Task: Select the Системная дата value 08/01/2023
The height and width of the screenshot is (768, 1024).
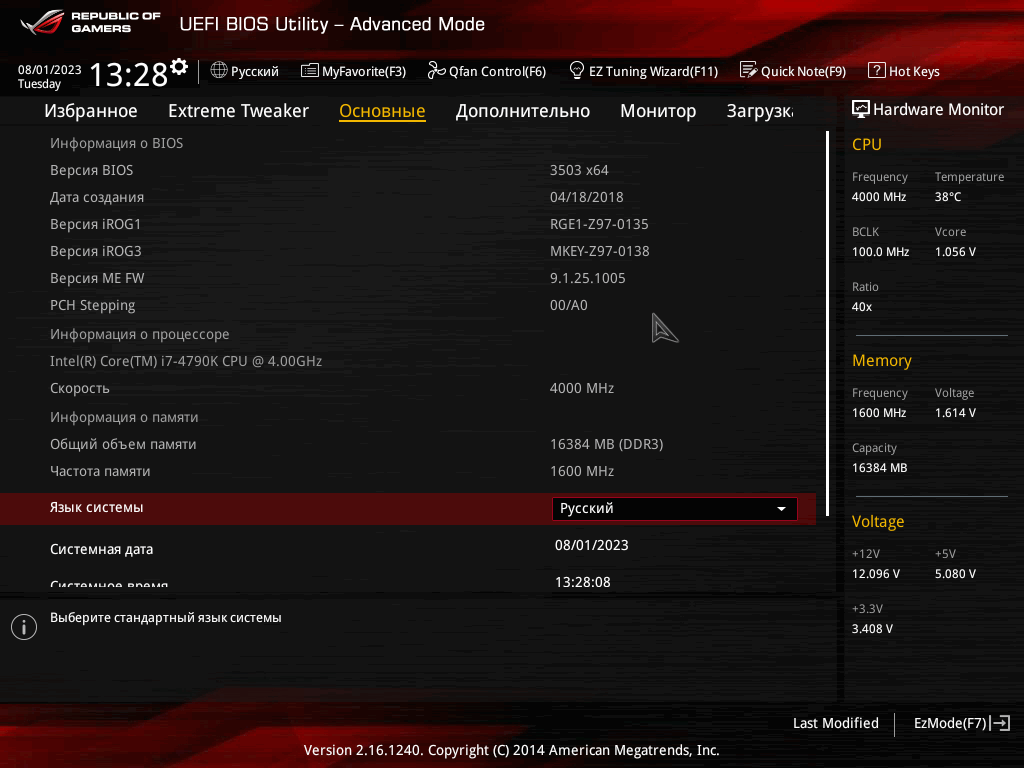Action: click(x=592, y=545)
